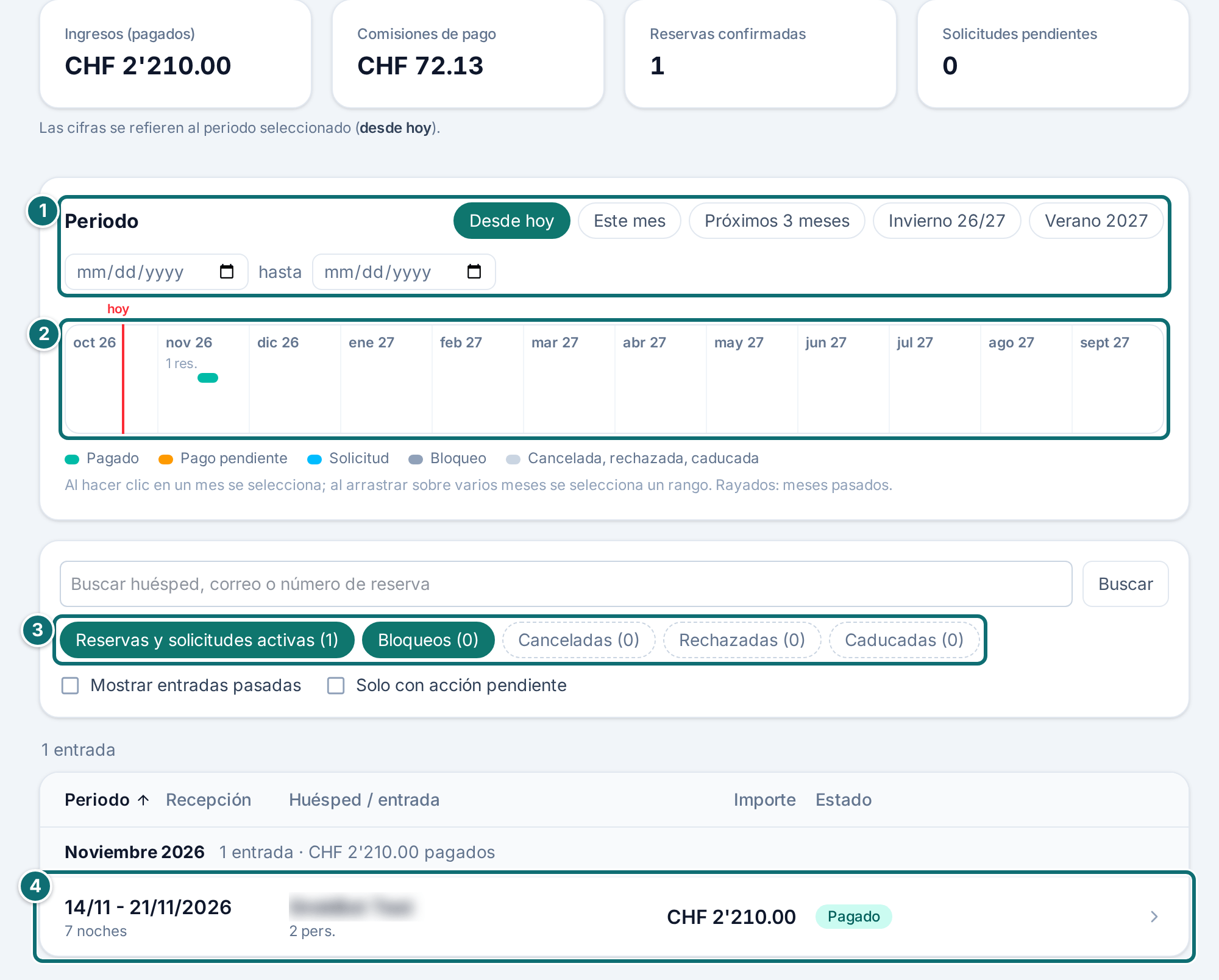
Task: Check 'Mostrar entradas pasadas' checkbox
Action: tap(70, 686)
